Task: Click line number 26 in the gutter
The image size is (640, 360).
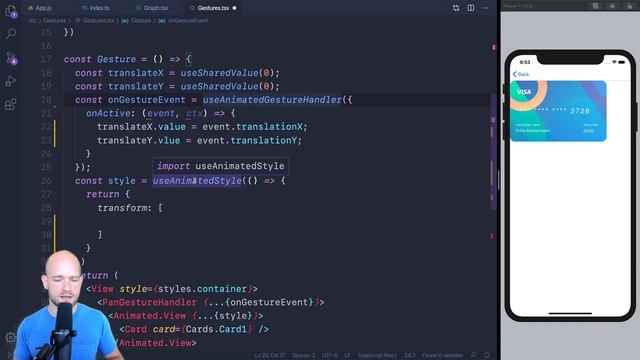Action: 46,180
